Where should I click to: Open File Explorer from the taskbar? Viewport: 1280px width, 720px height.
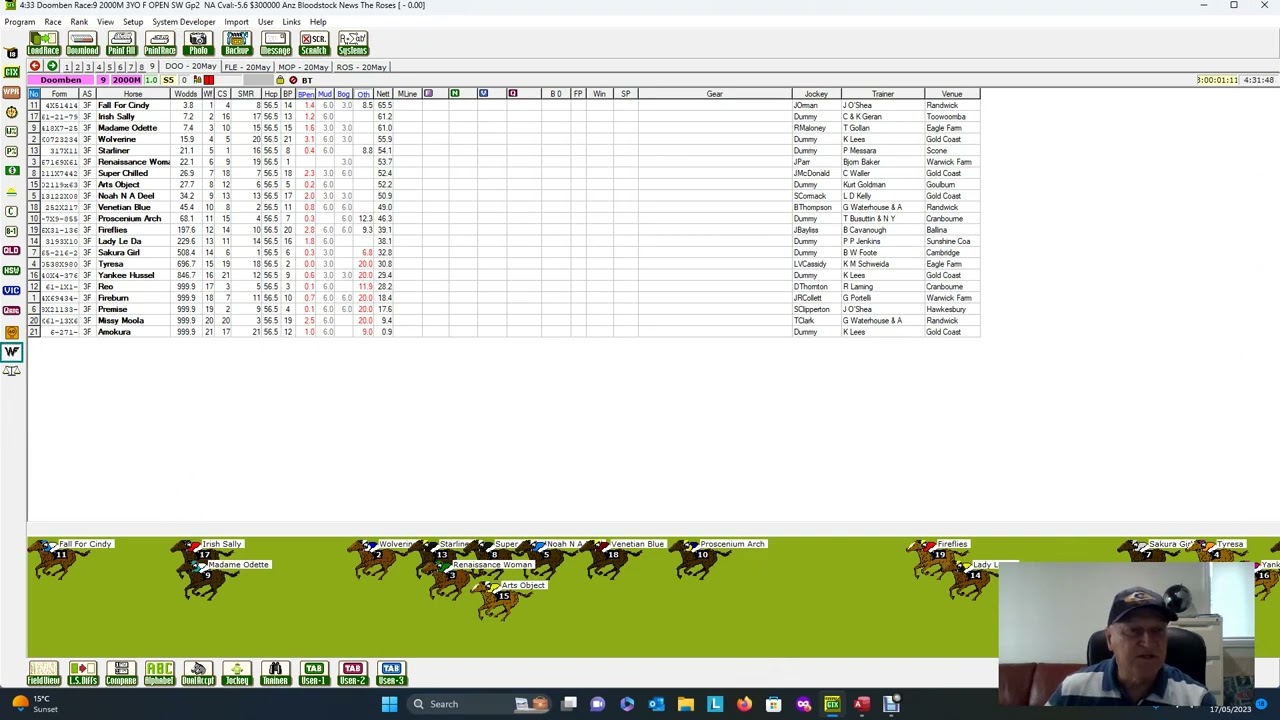point(686,704)
